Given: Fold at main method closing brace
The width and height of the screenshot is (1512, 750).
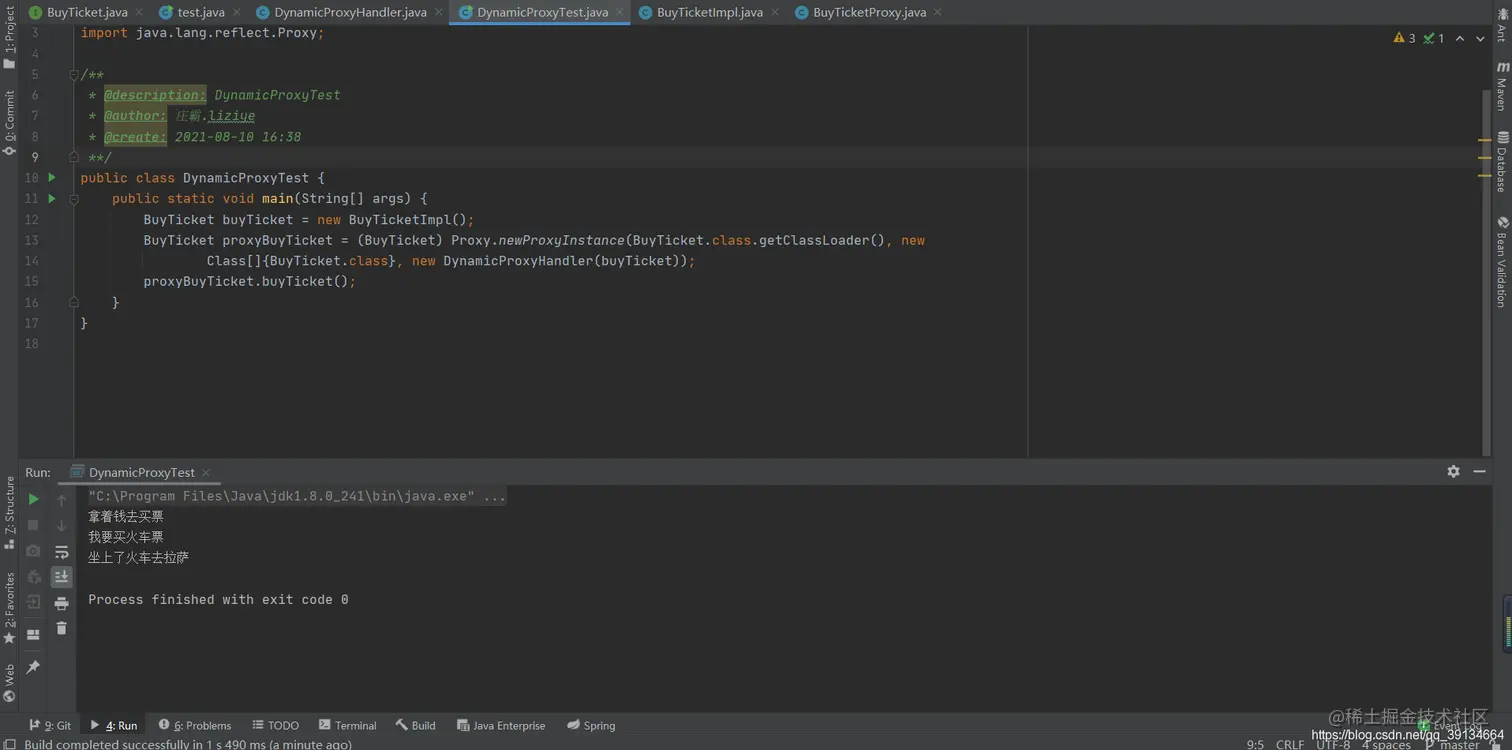Looking at the screenshot, I should click(74, 302).
